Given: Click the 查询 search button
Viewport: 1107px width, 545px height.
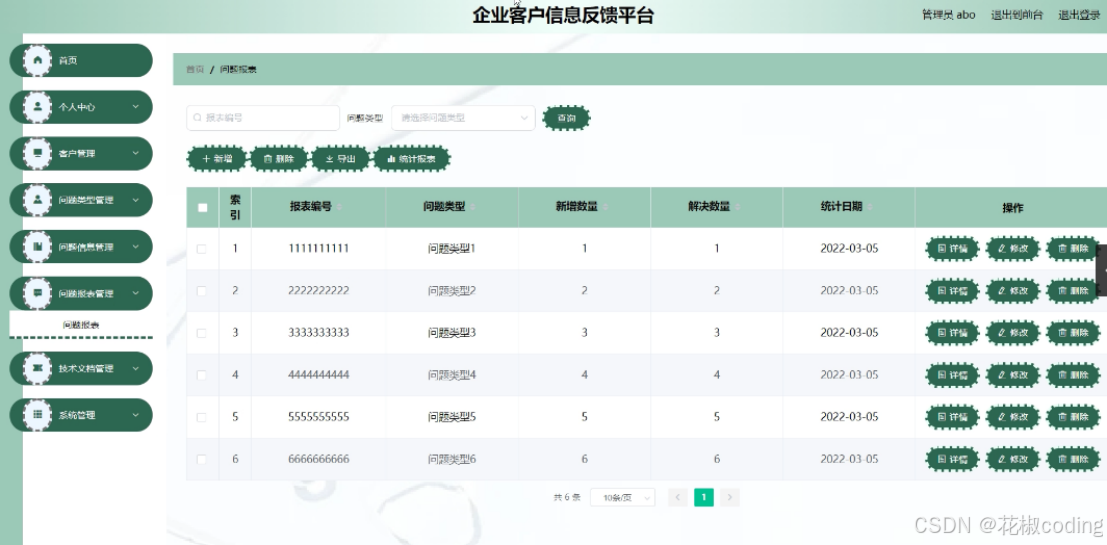Looking at the screenshot, I should tap(566, 118).
